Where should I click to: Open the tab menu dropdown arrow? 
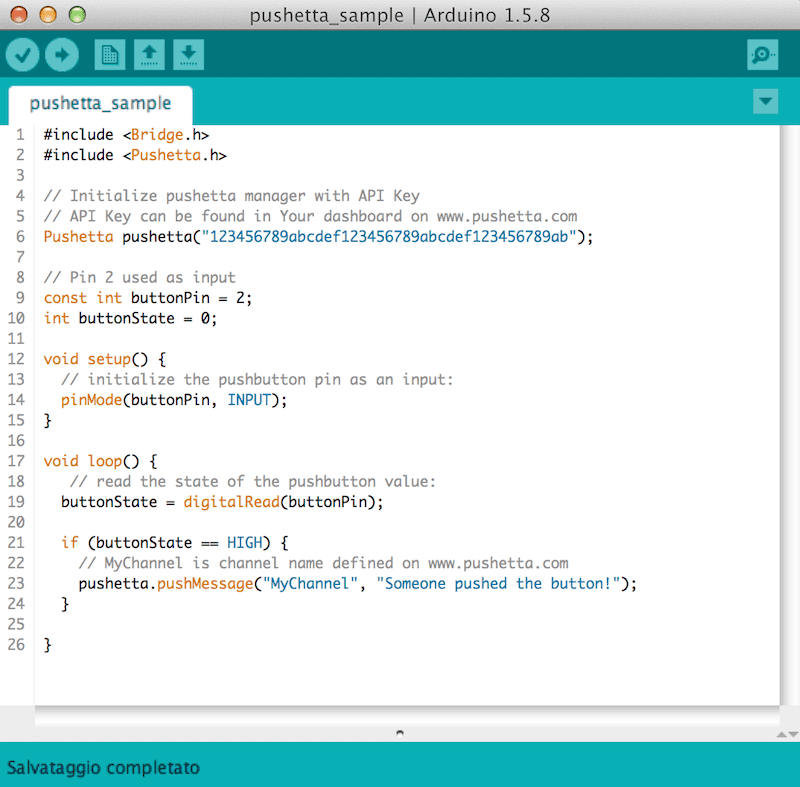pos(765,101)
